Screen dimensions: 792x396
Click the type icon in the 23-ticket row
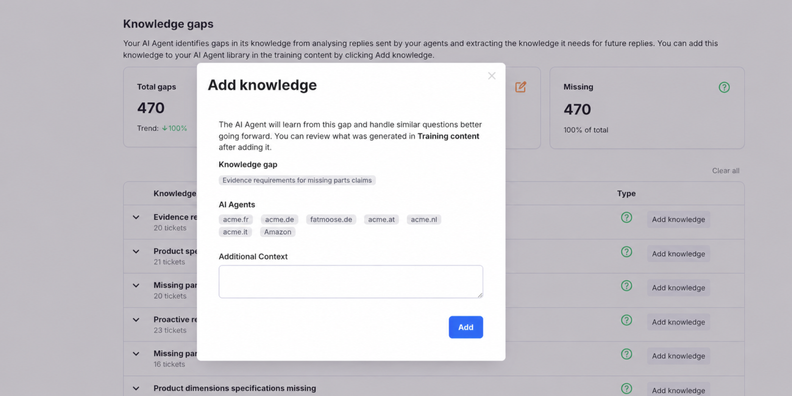(x=626, y=320)
